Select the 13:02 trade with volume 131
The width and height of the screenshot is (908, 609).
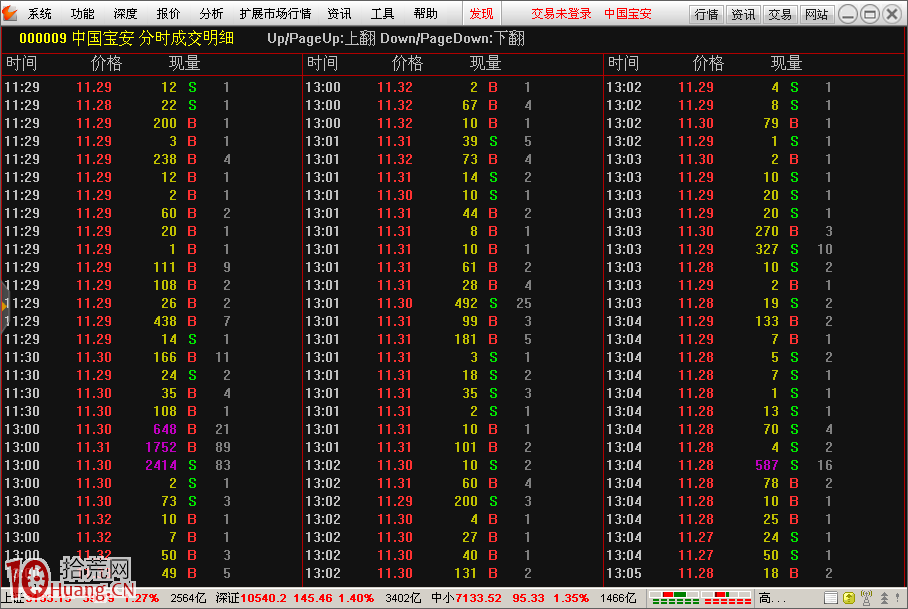(453, 573)
